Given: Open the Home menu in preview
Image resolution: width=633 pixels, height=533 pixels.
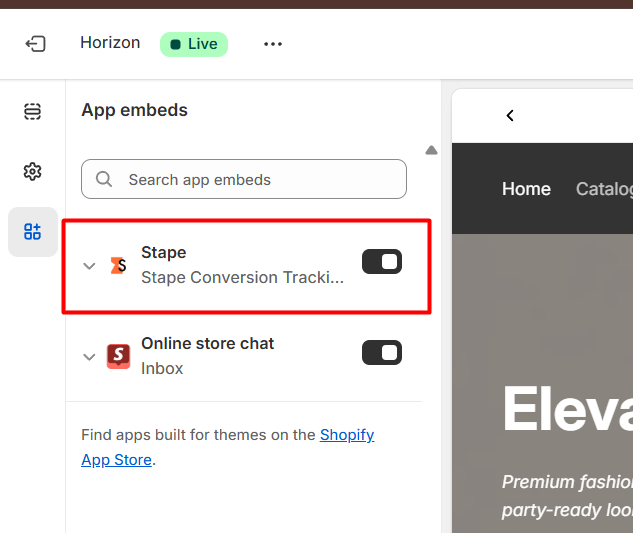Looking at the screenshot, I should [526, 189].
